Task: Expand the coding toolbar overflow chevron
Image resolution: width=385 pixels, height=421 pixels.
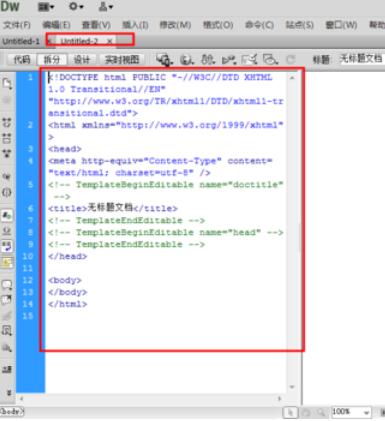Action: (x=9, y=393)
